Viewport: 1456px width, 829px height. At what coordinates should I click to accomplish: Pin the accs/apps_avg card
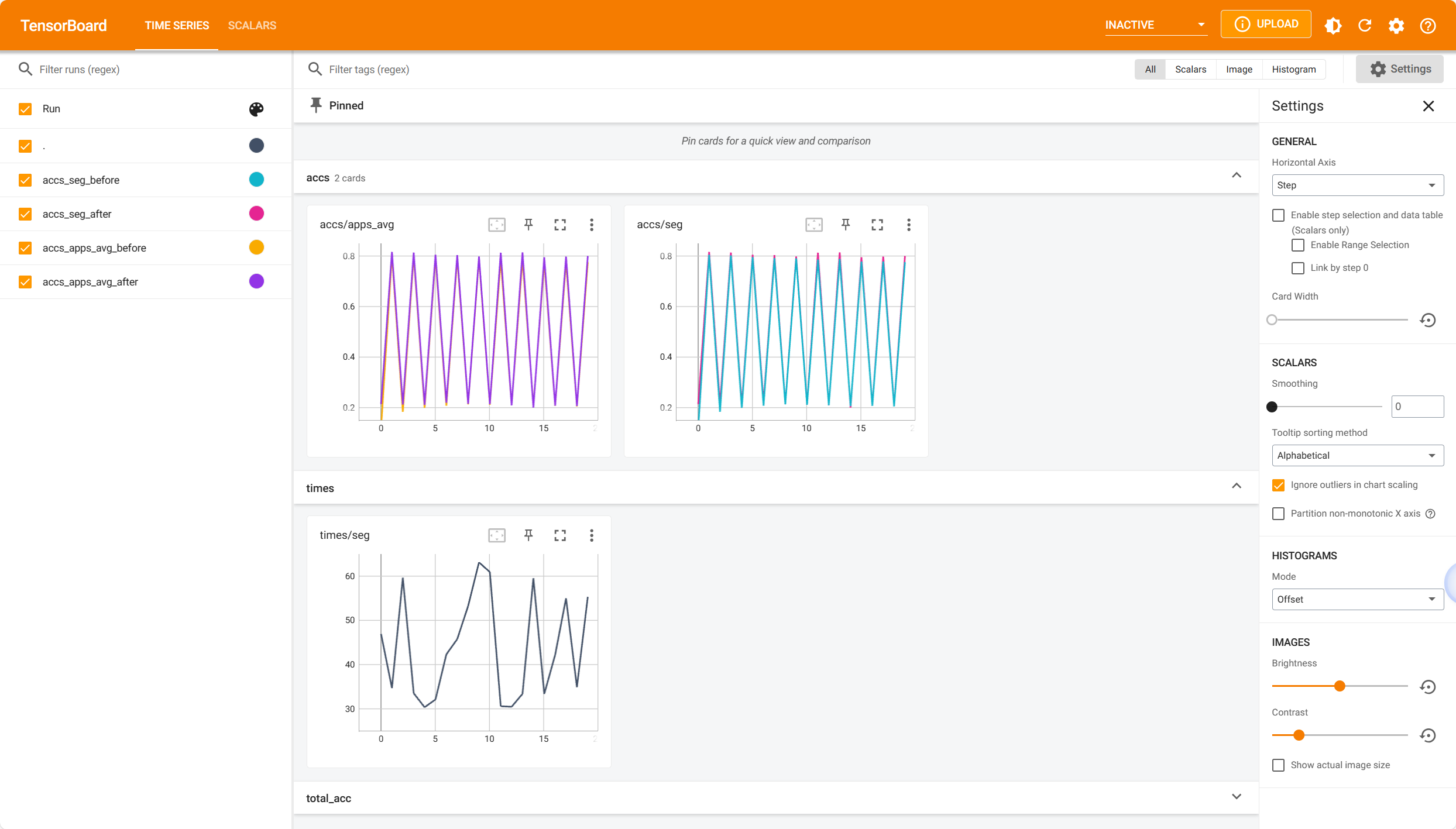[x=528, y=225]
